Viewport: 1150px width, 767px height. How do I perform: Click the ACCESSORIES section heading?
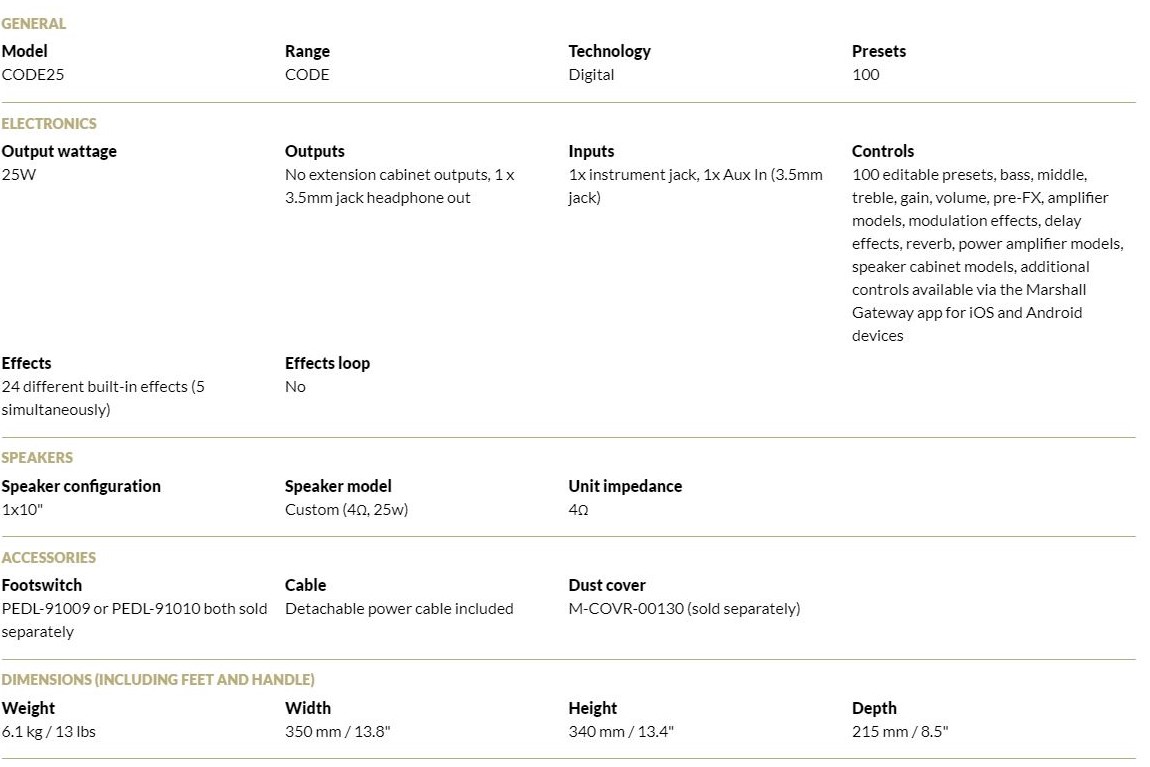tap(48, 557)
